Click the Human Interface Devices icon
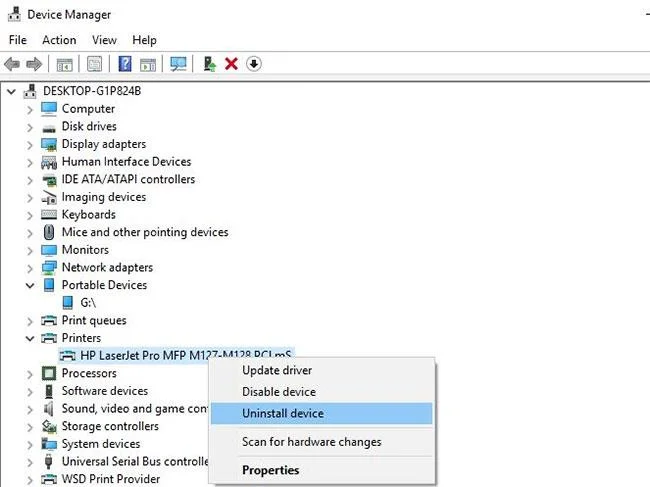This screenshot has height=487, width=650. (49, 162)
